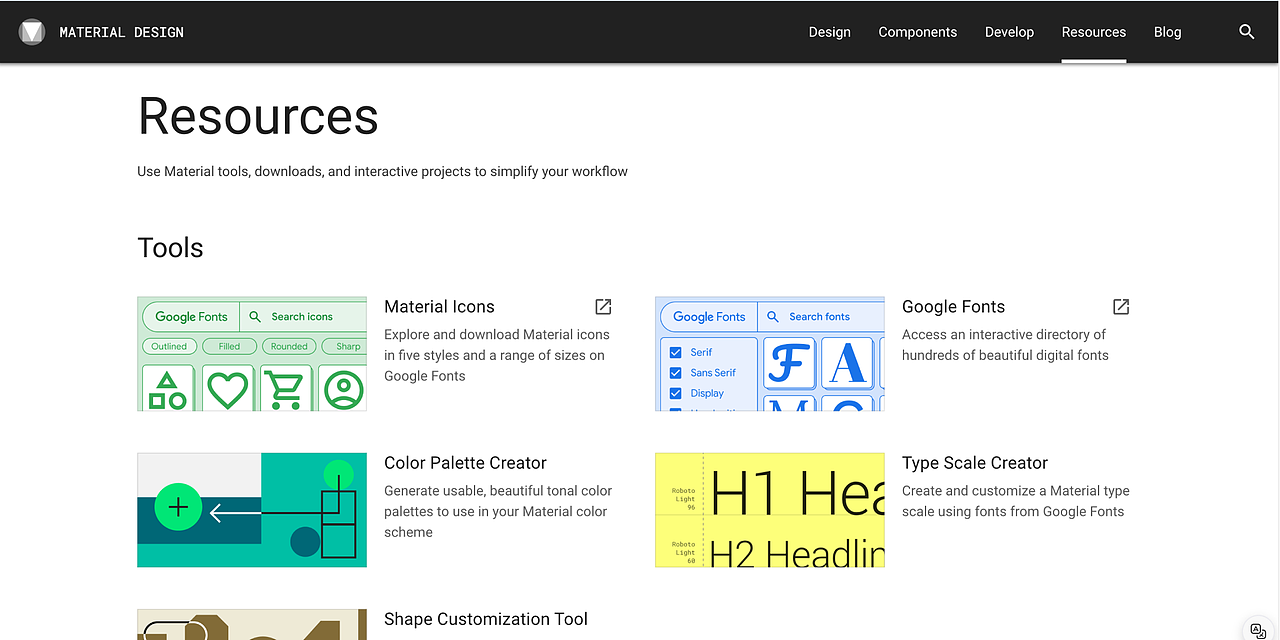Click the translate icon in bottom corner

coord(1258,630)
